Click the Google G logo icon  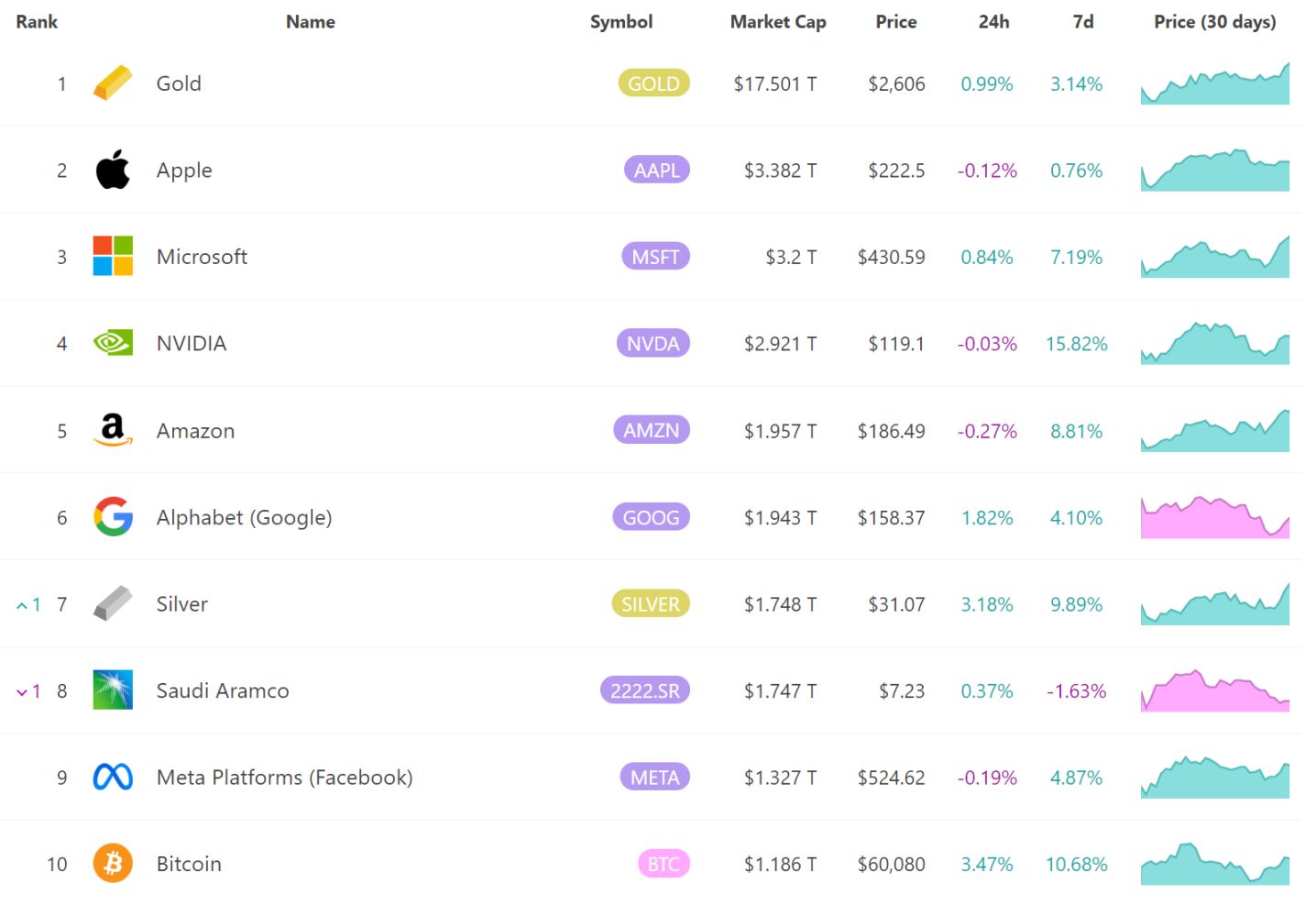pyautogui.click(x=113, y=516)
